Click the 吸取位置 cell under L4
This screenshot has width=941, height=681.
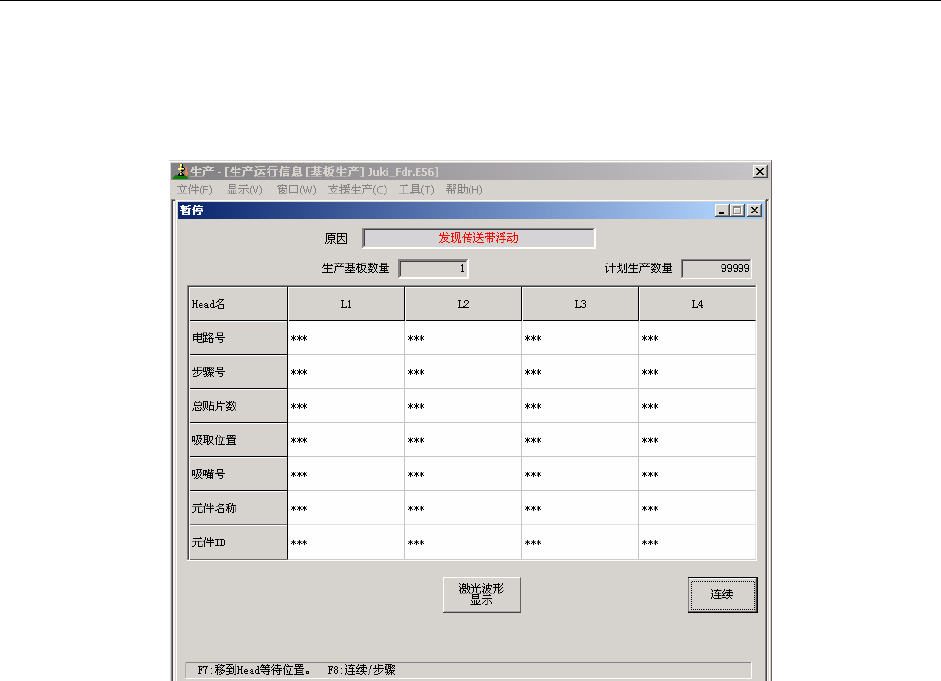697,440
